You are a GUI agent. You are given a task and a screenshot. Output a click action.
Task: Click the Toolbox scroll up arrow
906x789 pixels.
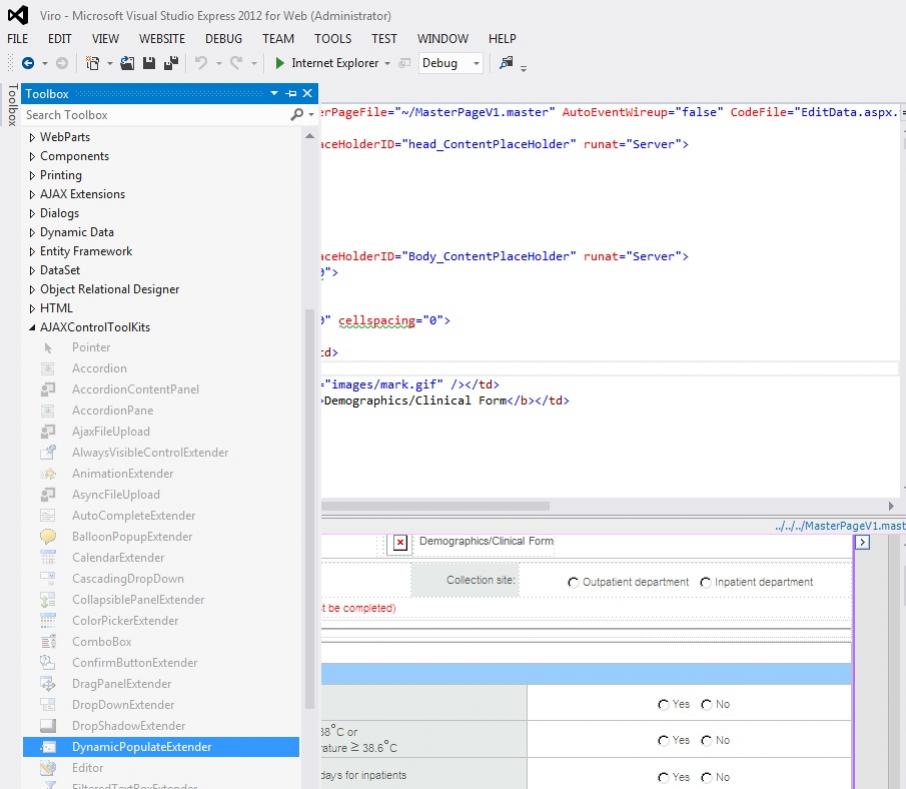[x=310, y=136]
